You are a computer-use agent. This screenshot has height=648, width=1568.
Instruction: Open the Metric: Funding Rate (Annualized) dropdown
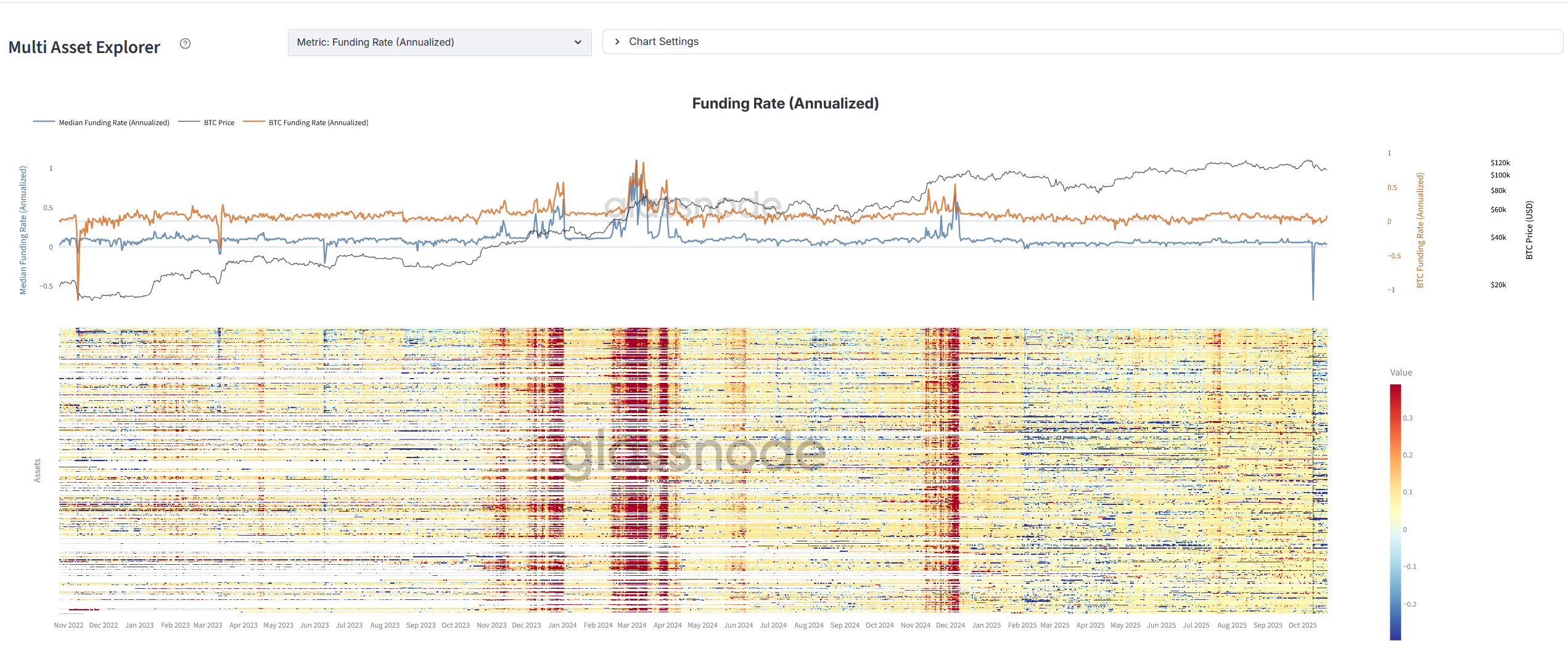pos(439,42)
